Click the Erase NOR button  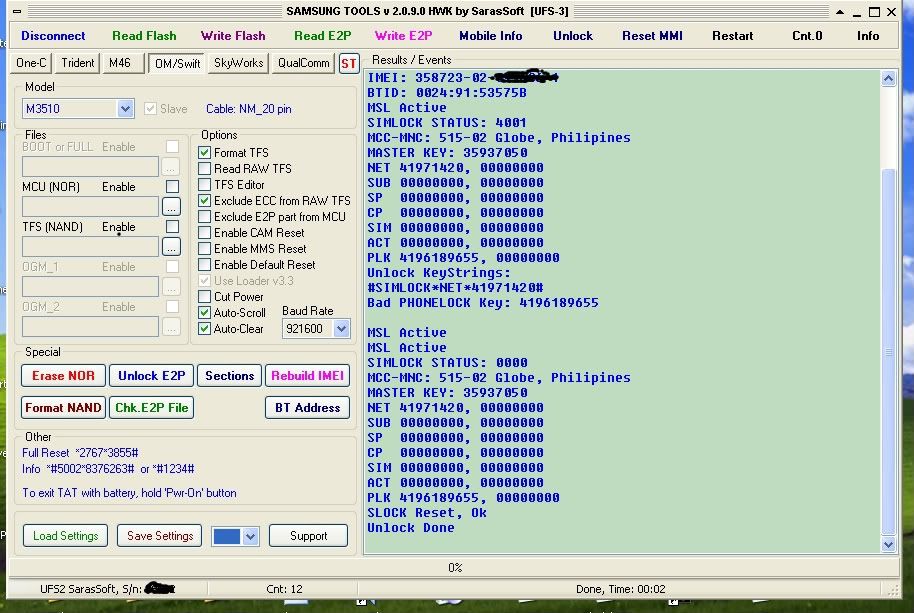click(63, 376)
